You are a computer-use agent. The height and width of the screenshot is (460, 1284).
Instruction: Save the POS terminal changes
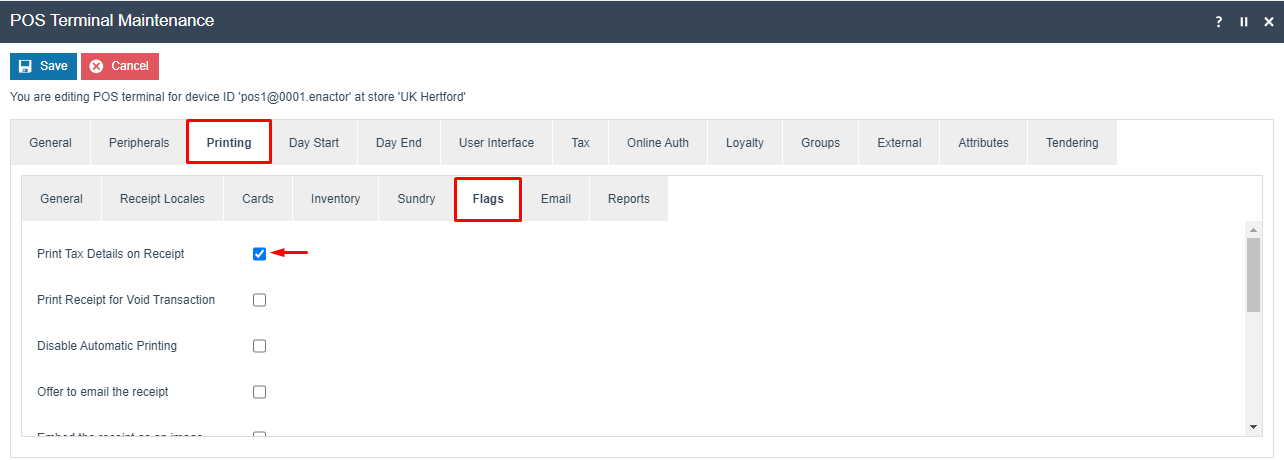pyautogui.click(x=43, y=66)
